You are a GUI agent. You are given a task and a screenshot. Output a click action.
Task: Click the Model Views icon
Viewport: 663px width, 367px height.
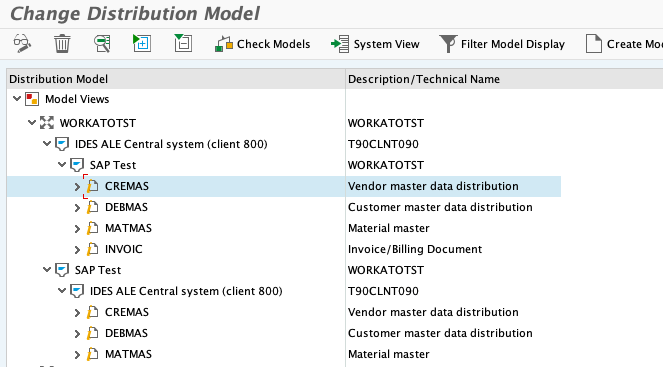pyautogui.click(x=32, y=99)
